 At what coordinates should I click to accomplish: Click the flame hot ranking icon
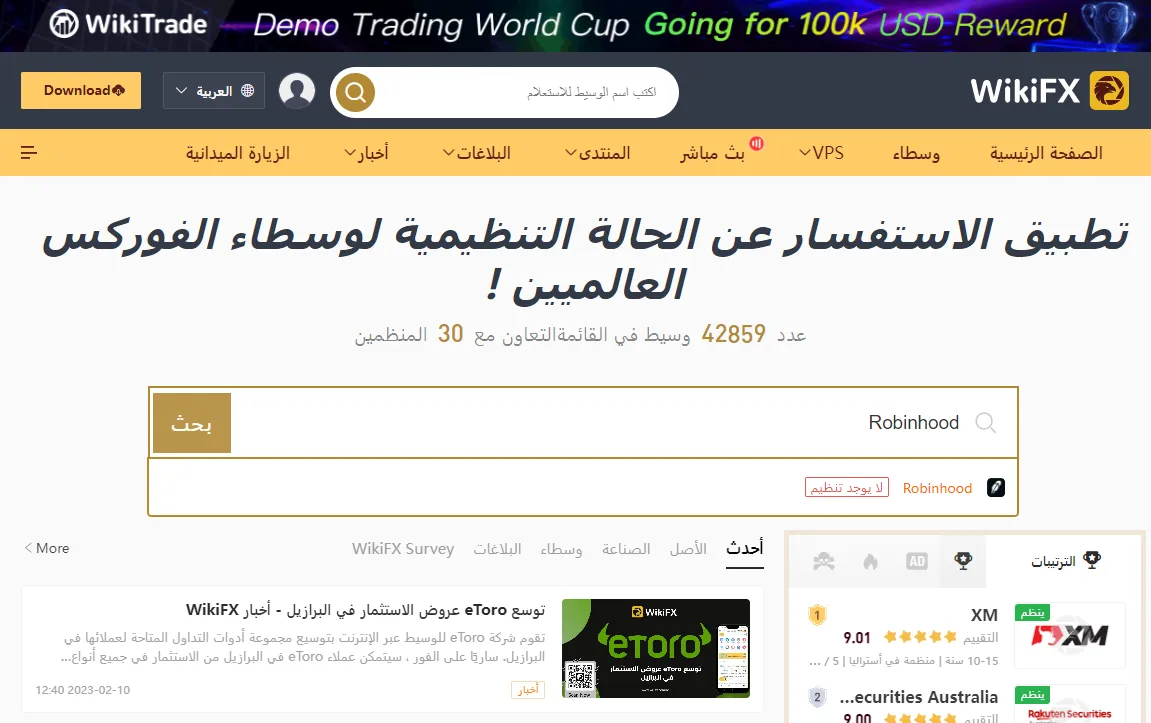coord(871,562)
